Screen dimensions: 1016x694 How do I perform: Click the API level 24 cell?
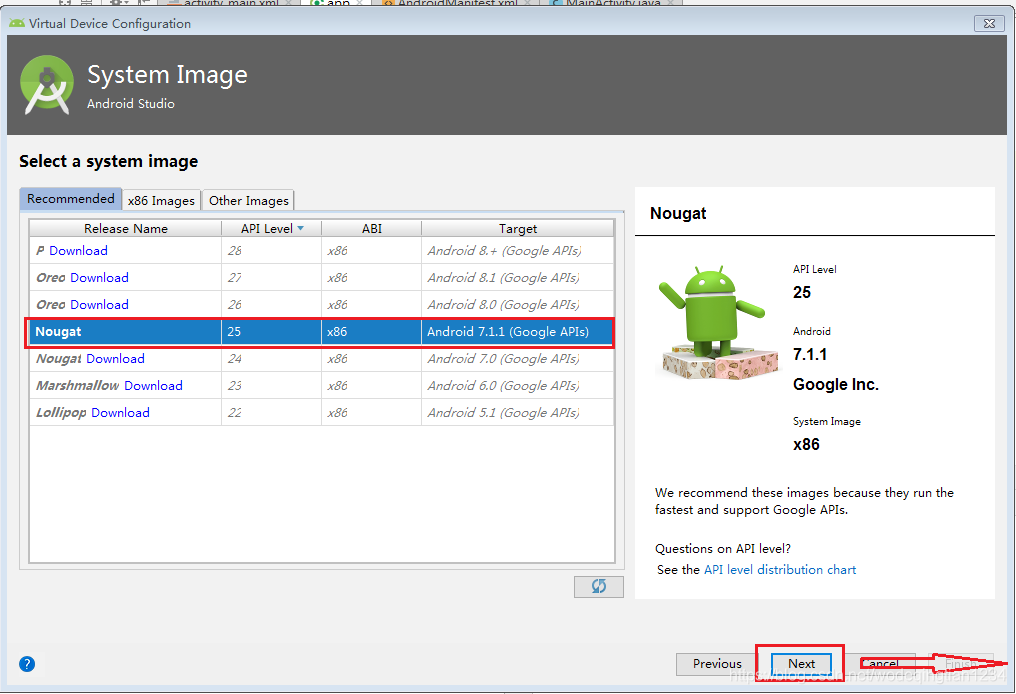[x=271, y=358]
